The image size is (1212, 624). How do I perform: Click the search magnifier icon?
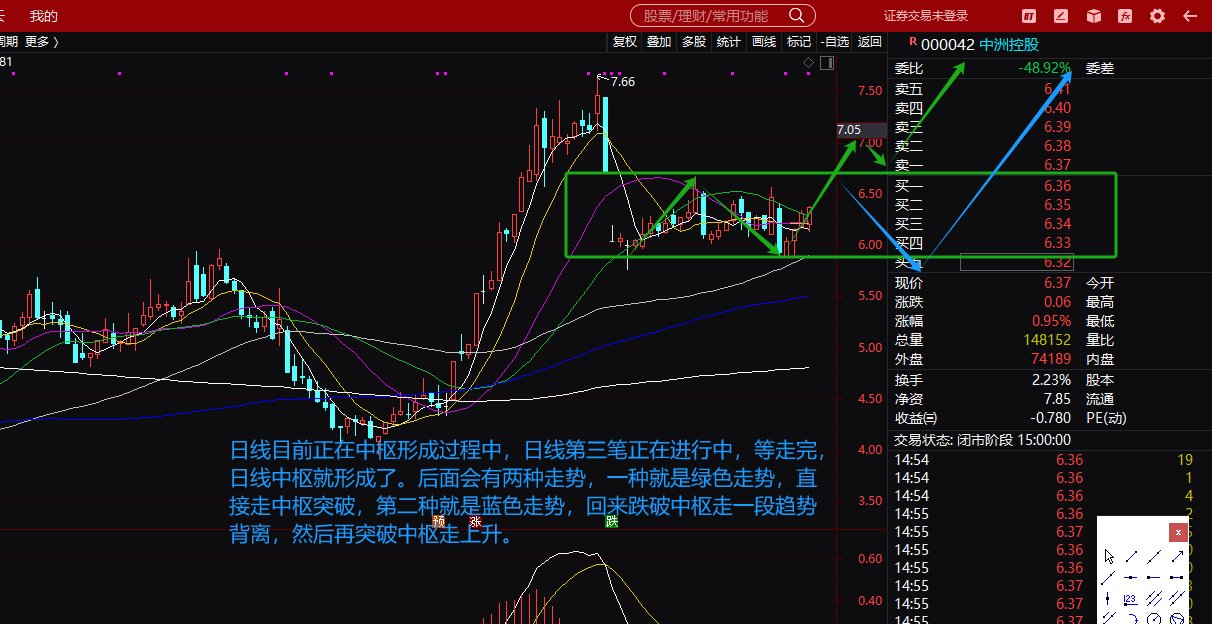[796, 16]
